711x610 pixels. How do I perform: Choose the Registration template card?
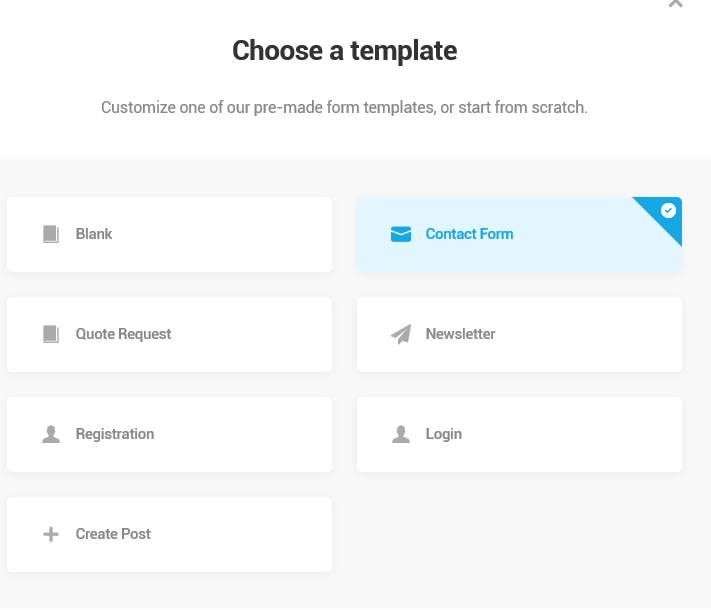(x=169, y=434)
